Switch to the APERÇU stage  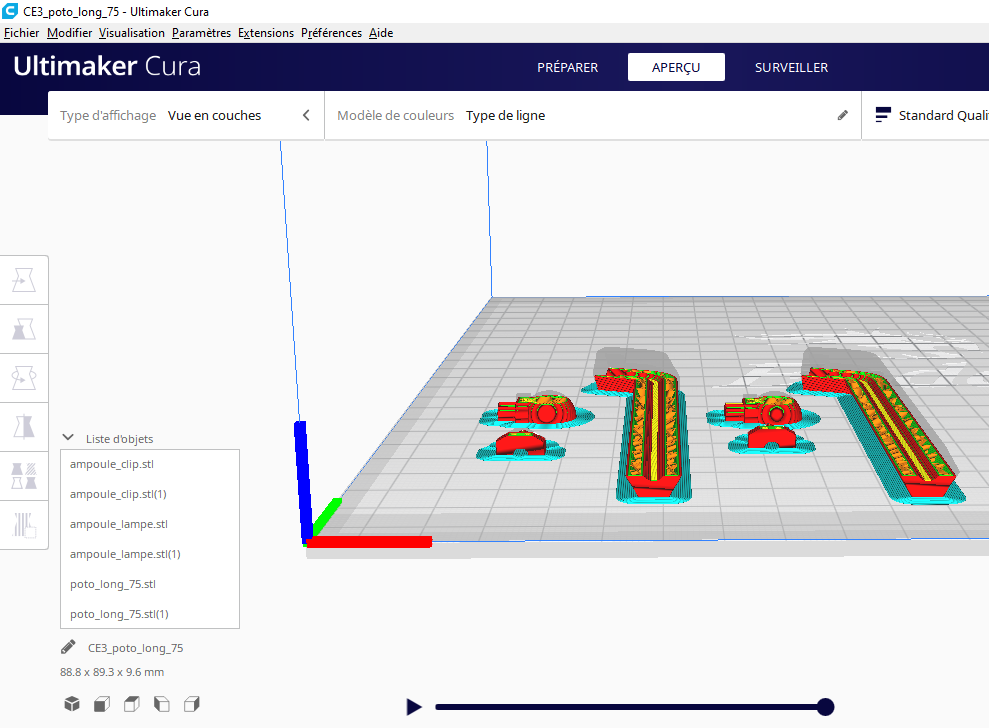coord(676,68)
